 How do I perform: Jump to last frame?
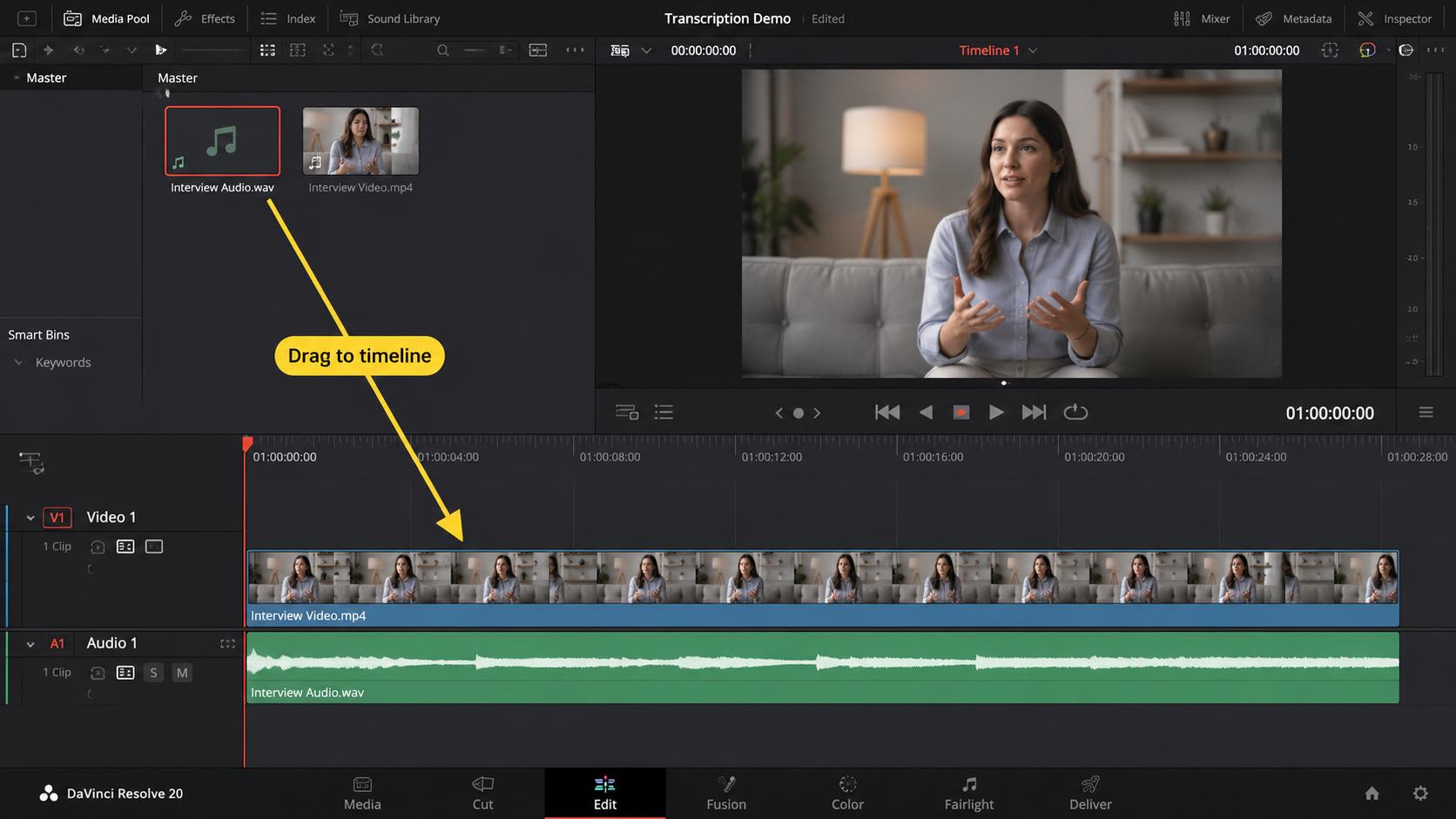click(1034, 413)
